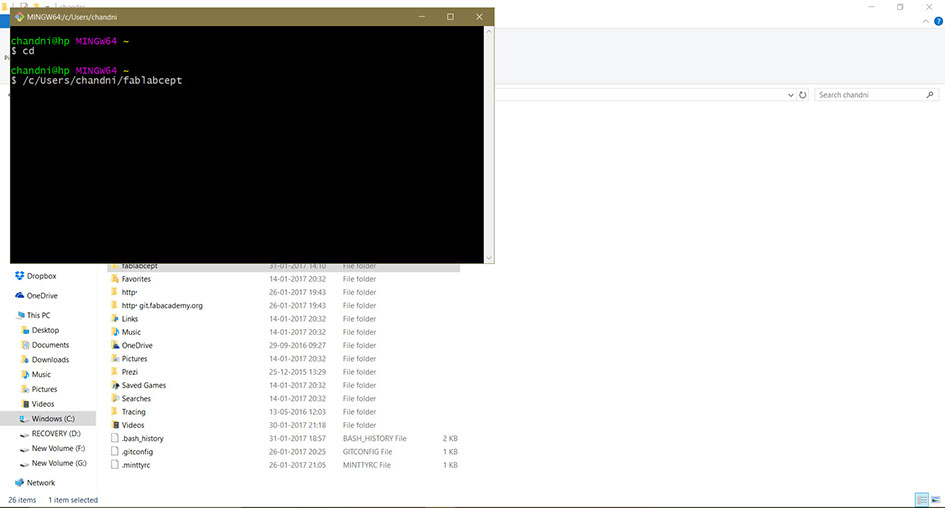This screenshot has width=945, height=508.
Task: Click the Saved Games folder icon
Action: pos(115,385)
